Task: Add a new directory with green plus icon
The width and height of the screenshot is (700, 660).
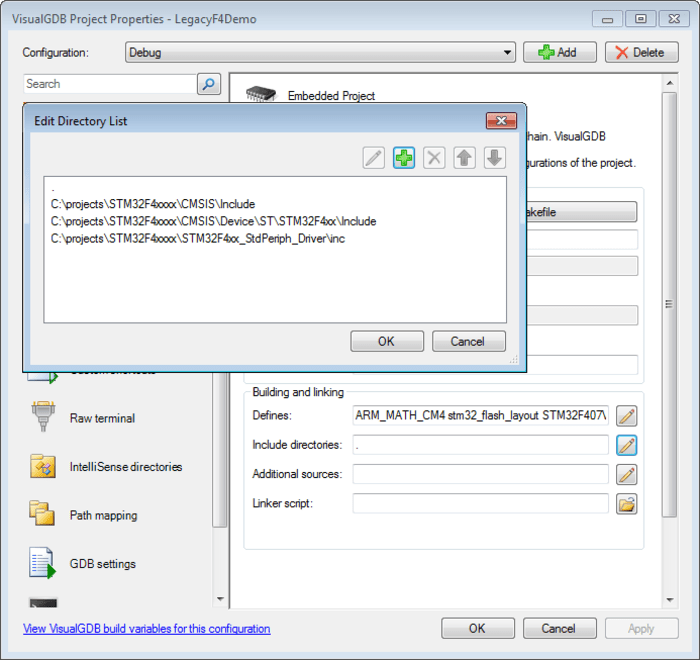Action: pyautogui.click(x=404, y=158)
